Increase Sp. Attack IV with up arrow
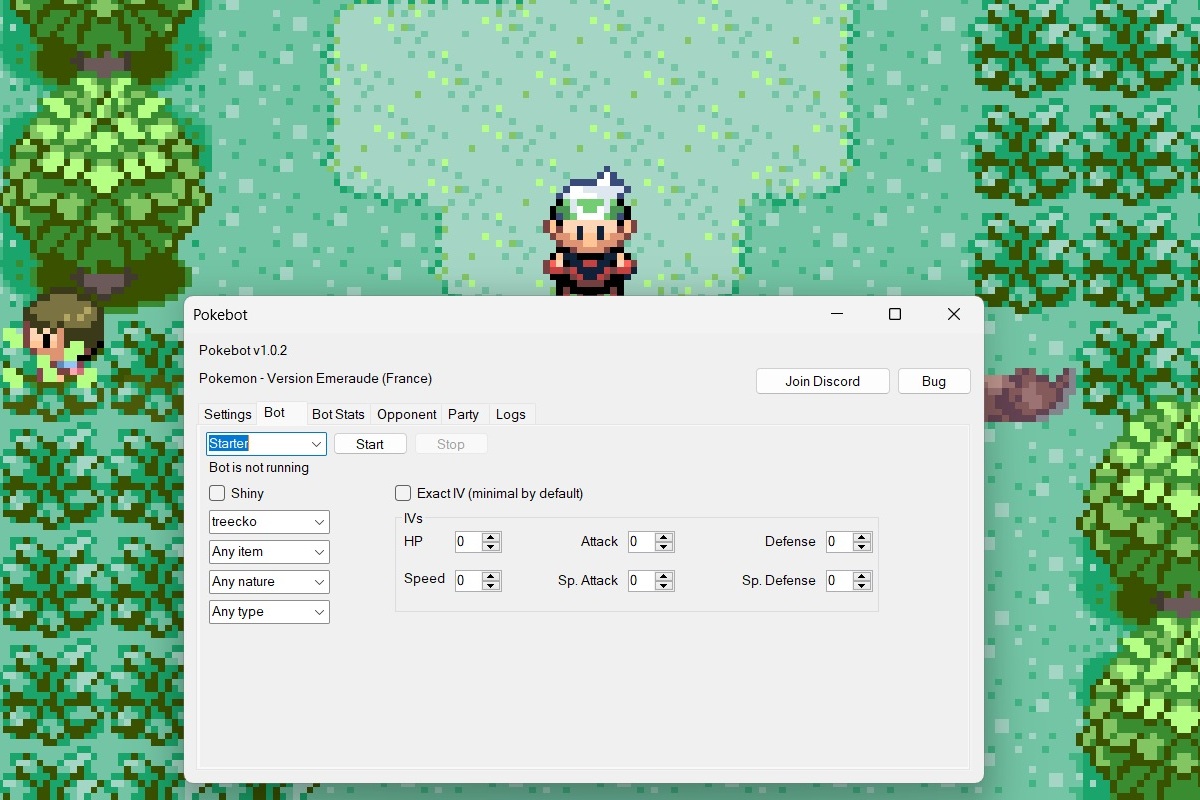This screenshot has height=800, width=1200. click(x=664, y=575)
